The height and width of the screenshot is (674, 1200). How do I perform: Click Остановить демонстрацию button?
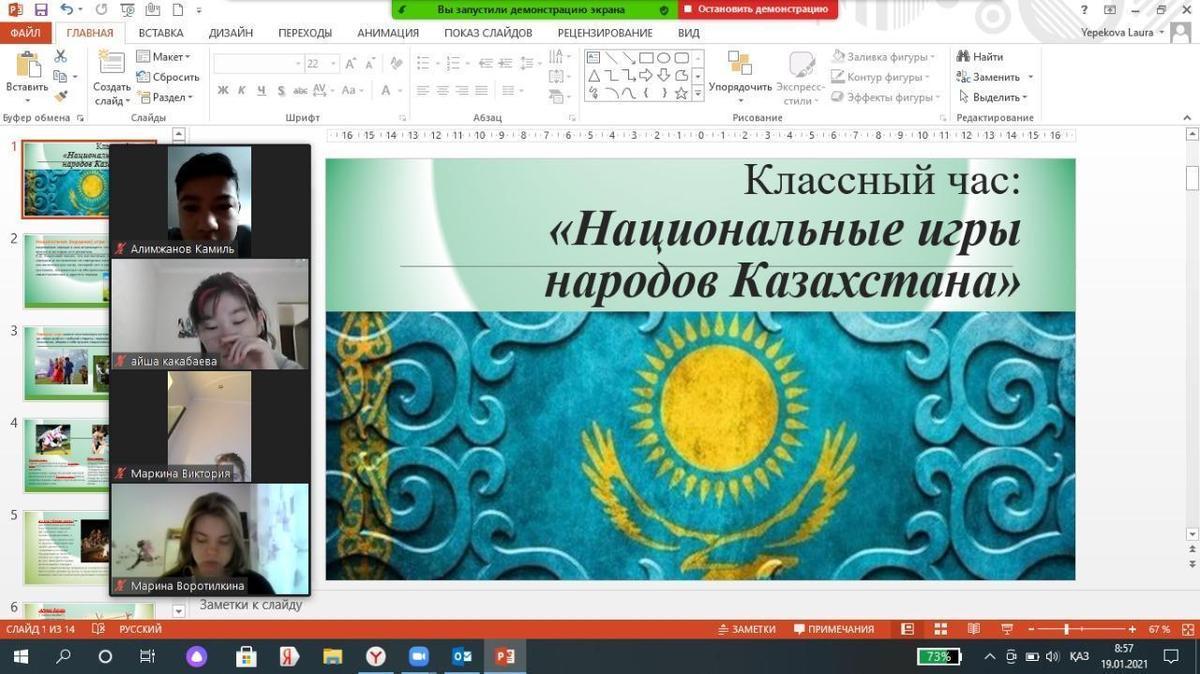756,10
